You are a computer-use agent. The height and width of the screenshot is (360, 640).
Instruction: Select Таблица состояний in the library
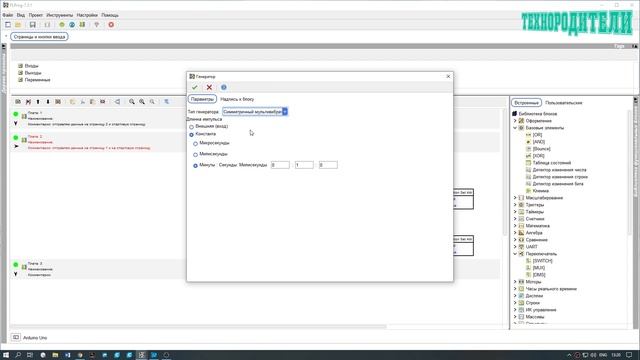pos(552,162)
